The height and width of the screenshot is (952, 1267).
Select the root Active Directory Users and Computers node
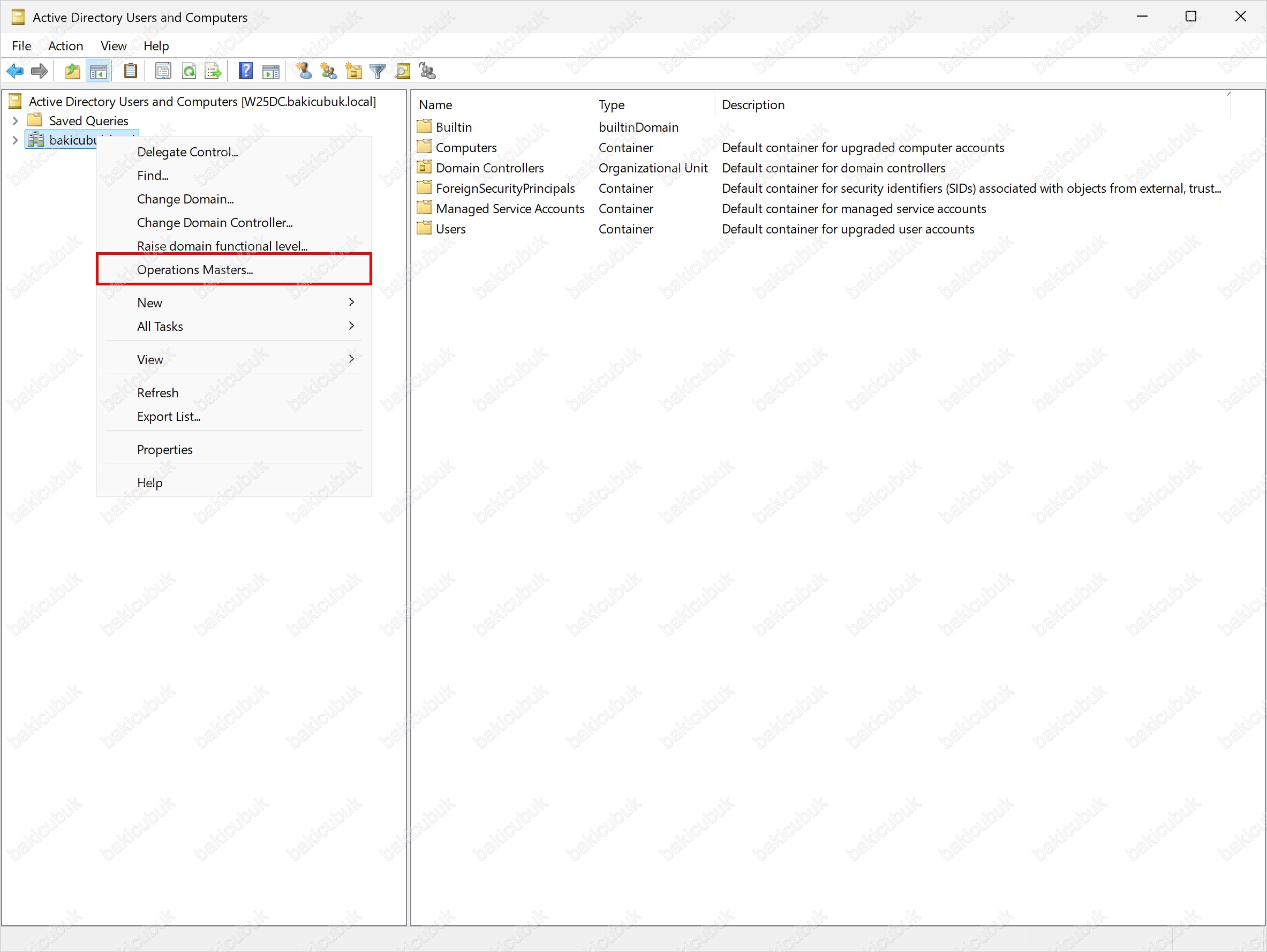tap(202, 101)
